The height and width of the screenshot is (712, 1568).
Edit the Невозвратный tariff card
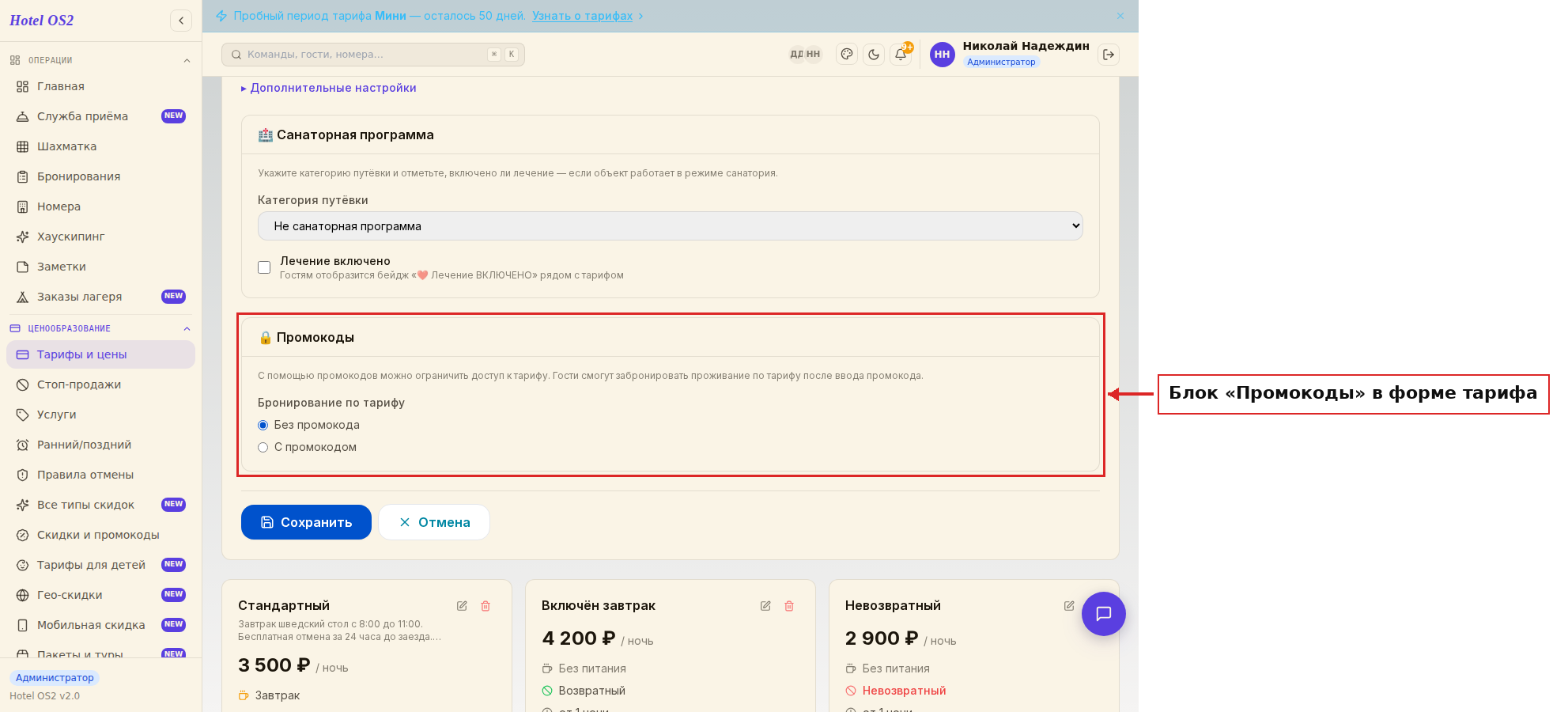coord(1069,606)
